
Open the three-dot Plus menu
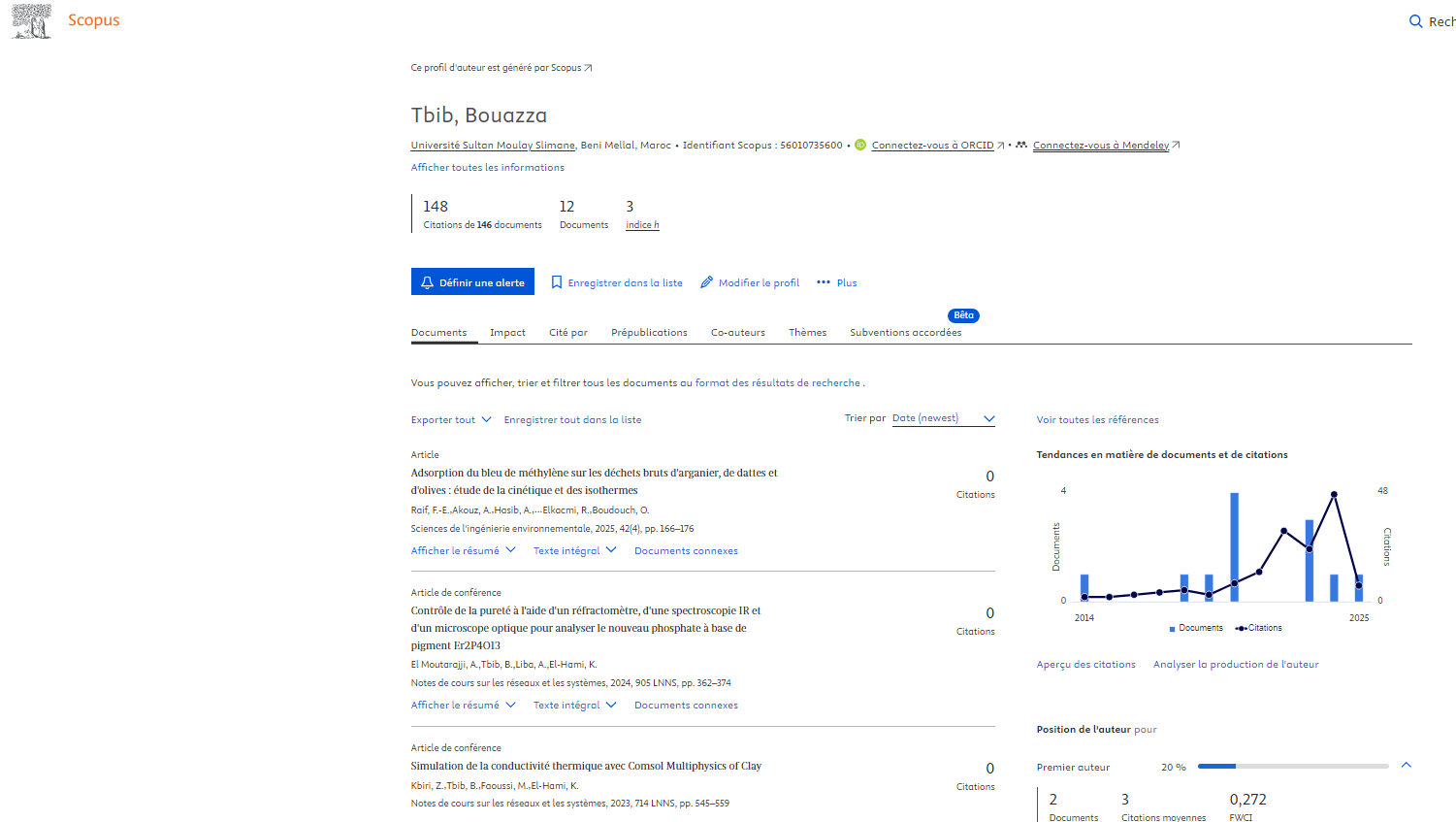(x=824, y=282)
